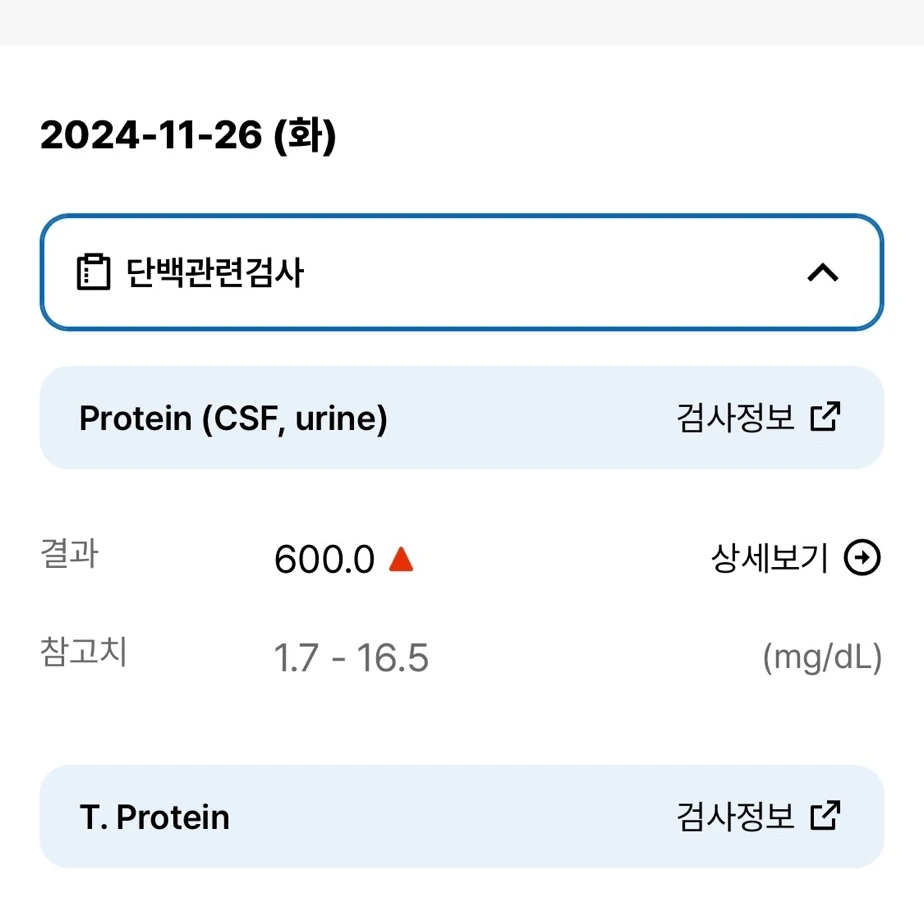The image size is (924, 924).
Task: Click the clipboard icon beside 단백관련검사
Action: tap(93, 272)
